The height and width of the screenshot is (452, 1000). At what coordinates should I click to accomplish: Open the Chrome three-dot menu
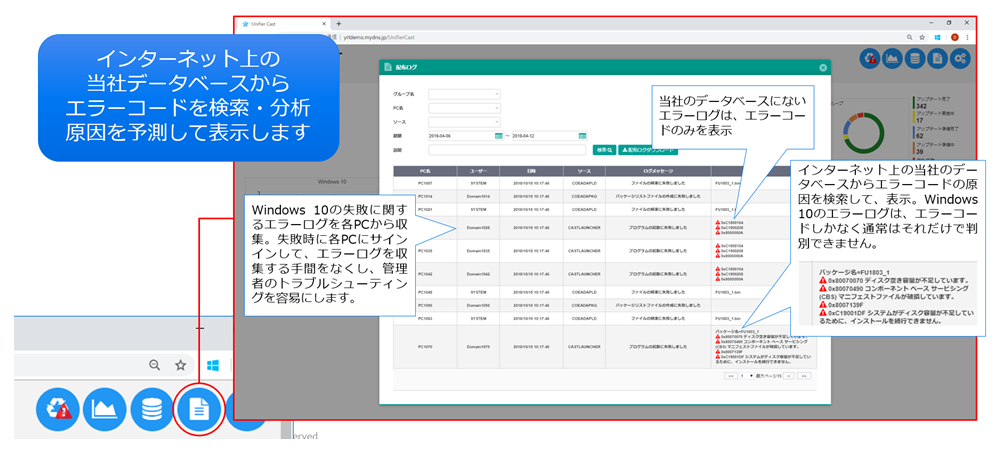(969, 38)
